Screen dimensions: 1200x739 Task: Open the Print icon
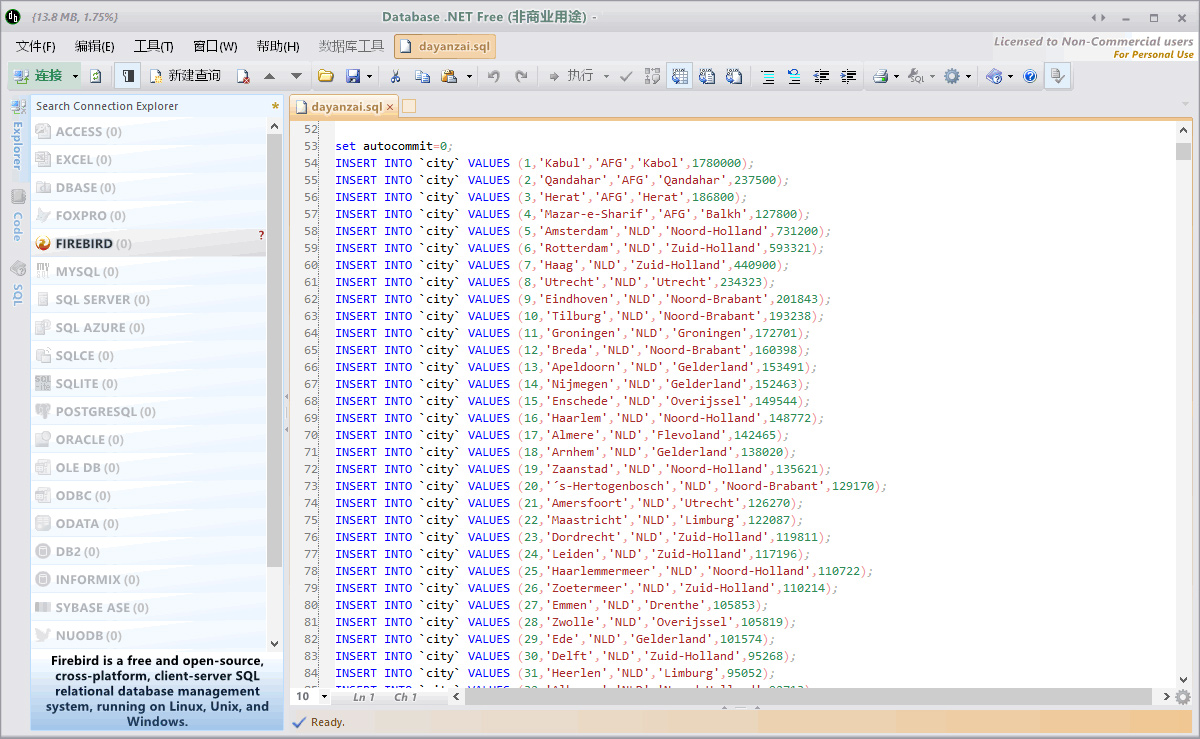point(880,76)
